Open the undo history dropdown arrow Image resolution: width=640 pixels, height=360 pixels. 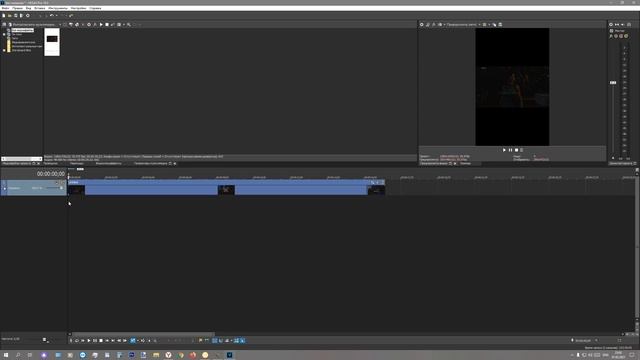point(56,16)
